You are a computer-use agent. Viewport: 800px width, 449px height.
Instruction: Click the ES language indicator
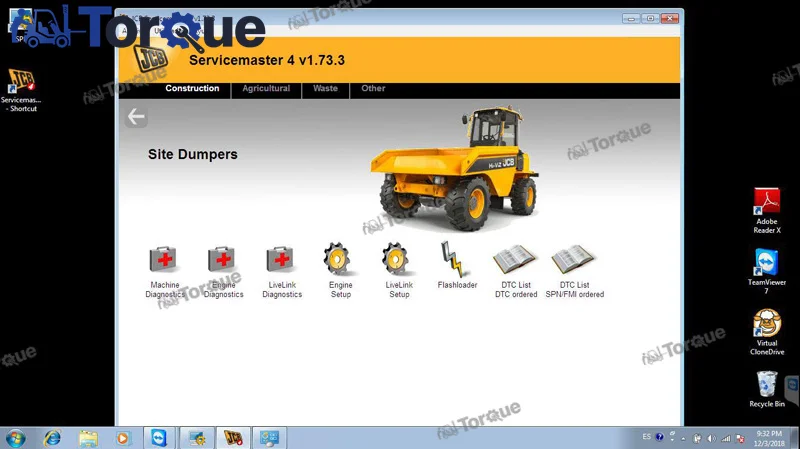pos(646,437)
